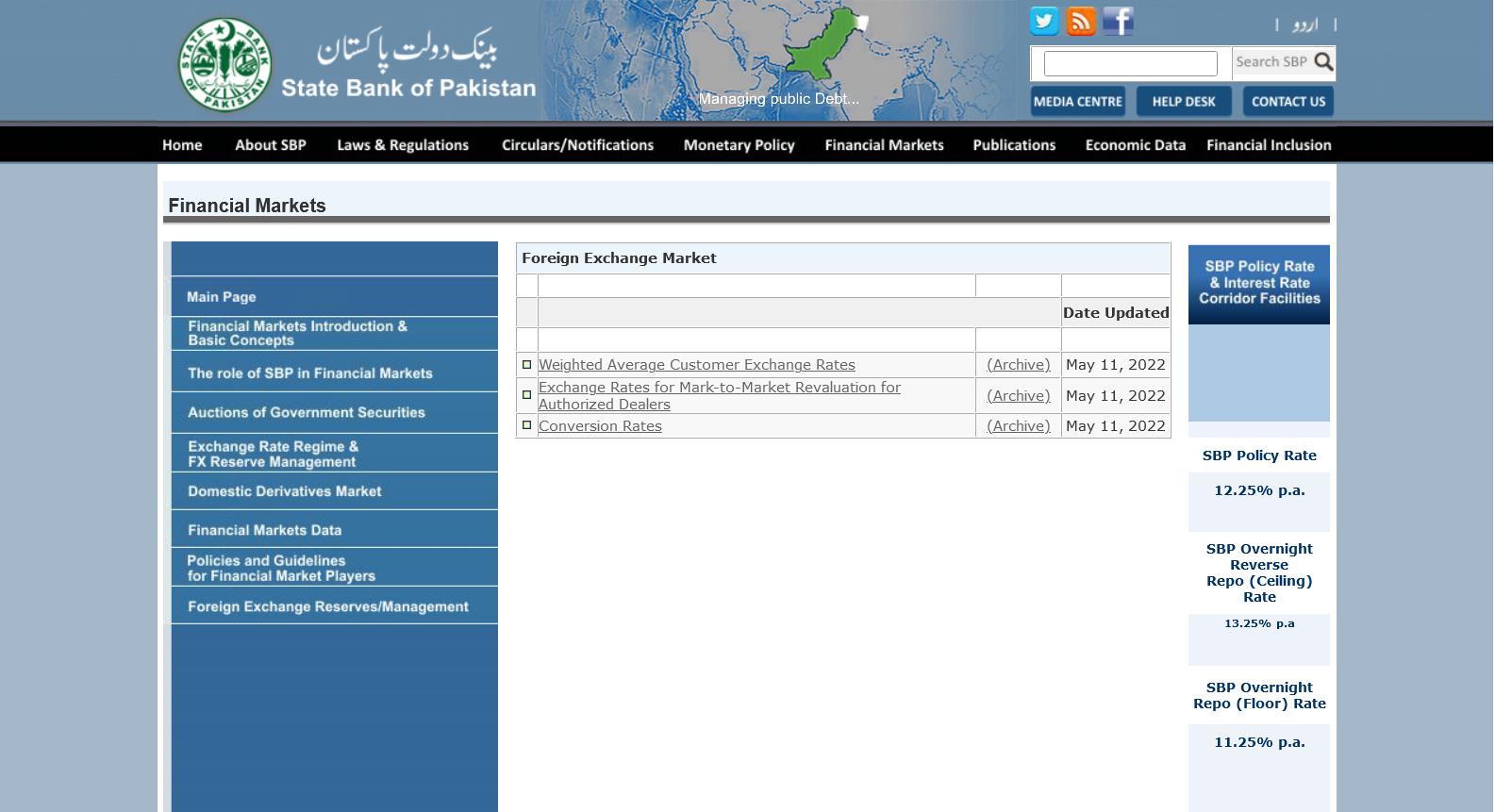Screen dimensions: 1512x812
Task: Select Domestic Derivatives Market in sidebar
Action: [x=285, y=491]
